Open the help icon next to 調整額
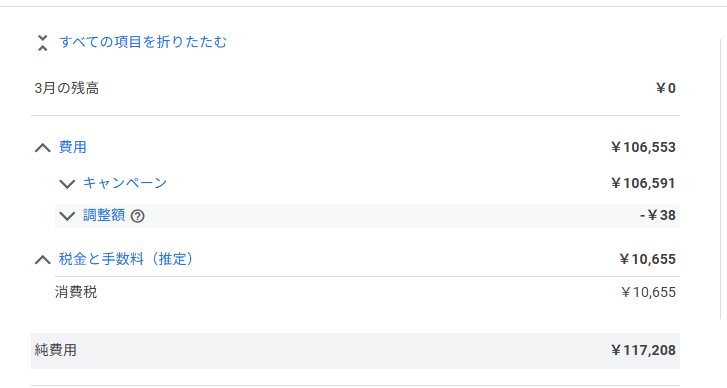727x388 pixels. [138, 216]
